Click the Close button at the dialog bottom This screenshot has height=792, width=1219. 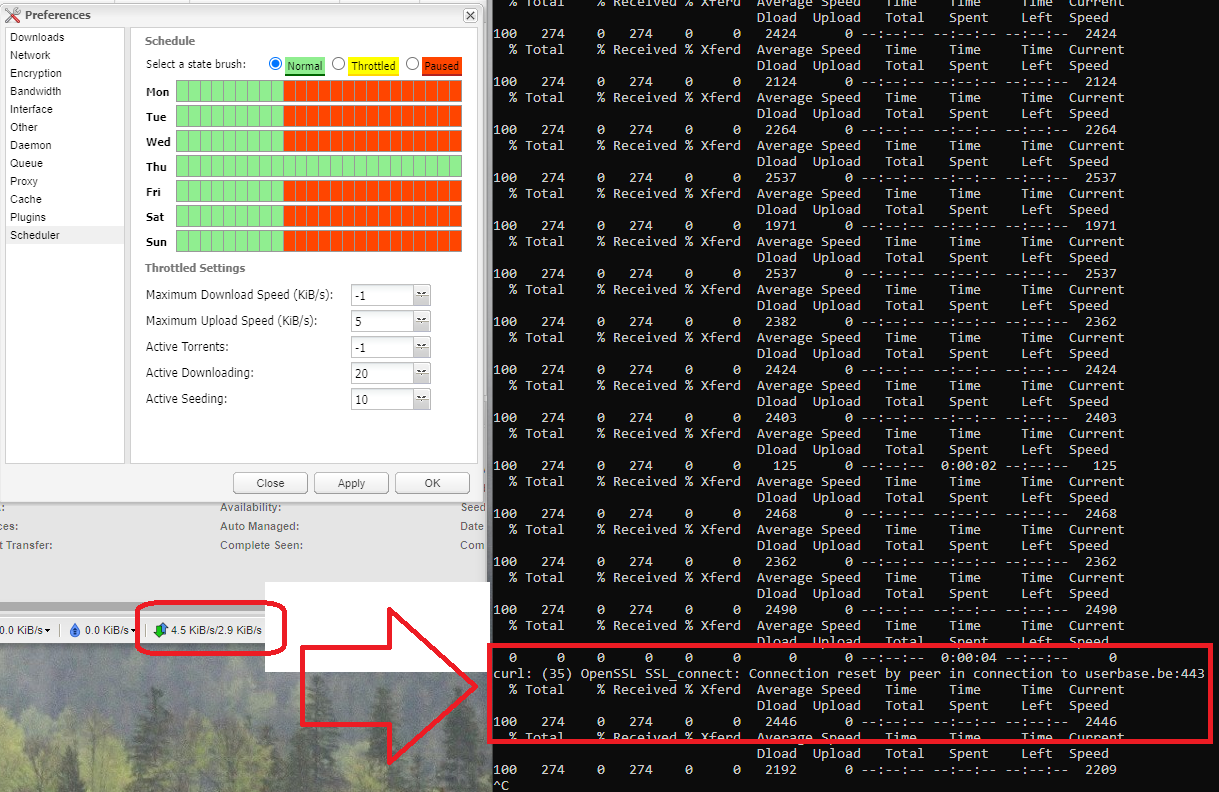click(270, 483)
